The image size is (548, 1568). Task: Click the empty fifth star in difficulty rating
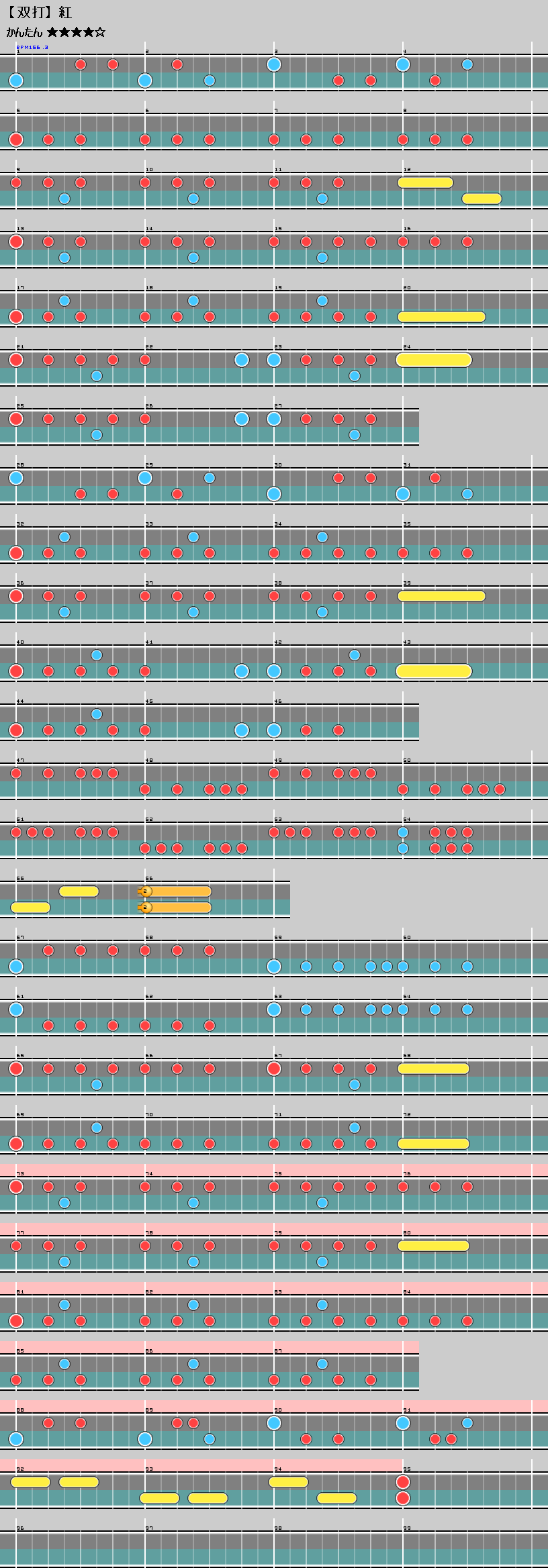(100, 32)
